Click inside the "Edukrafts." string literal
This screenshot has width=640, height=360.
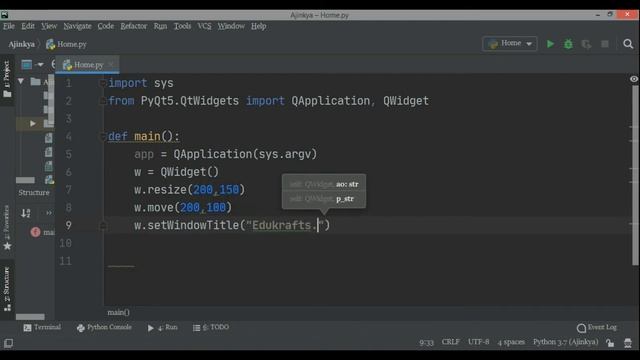coord(284,225)
